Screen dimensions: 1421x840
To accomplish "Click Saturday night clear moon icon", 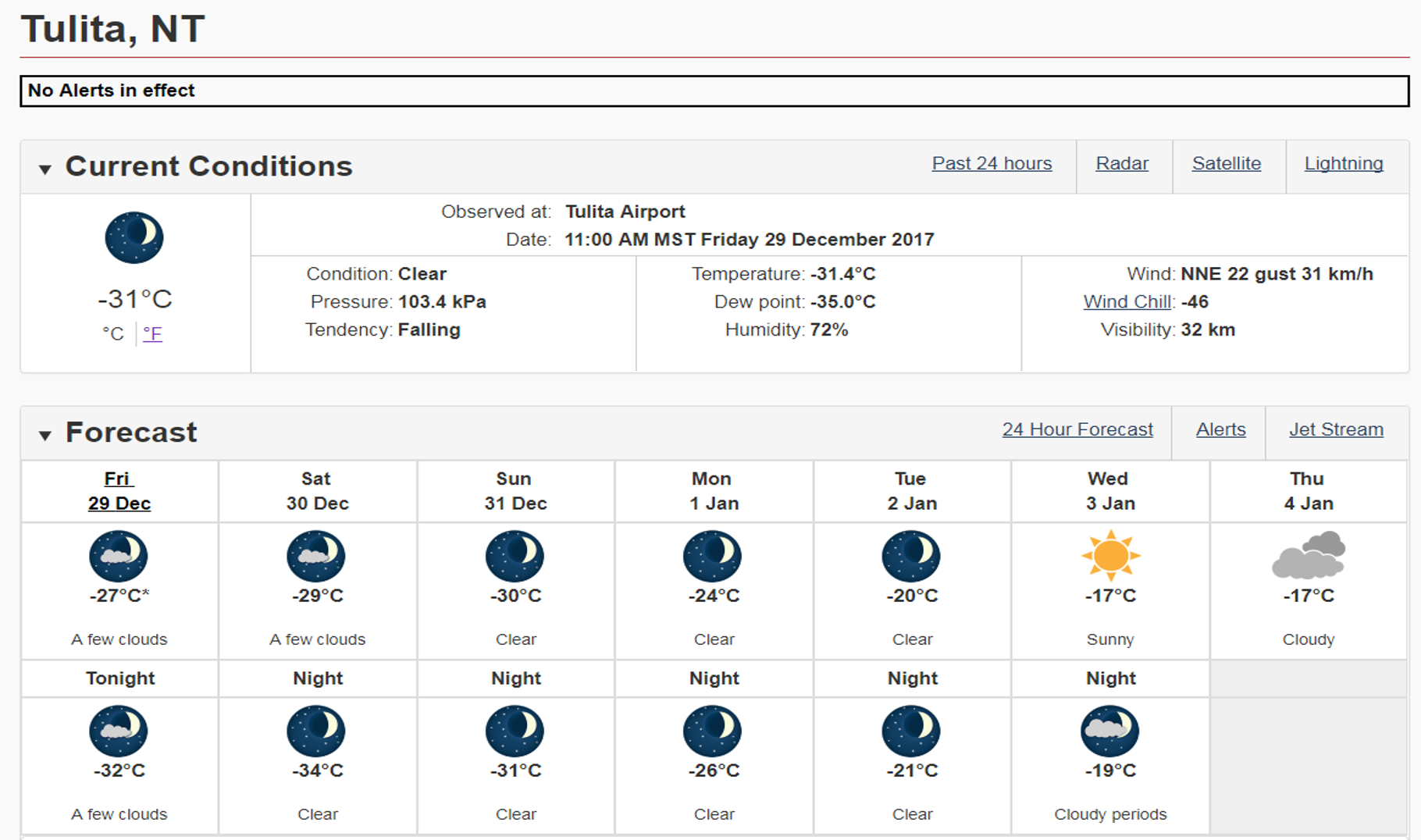I will click(317, 731).
